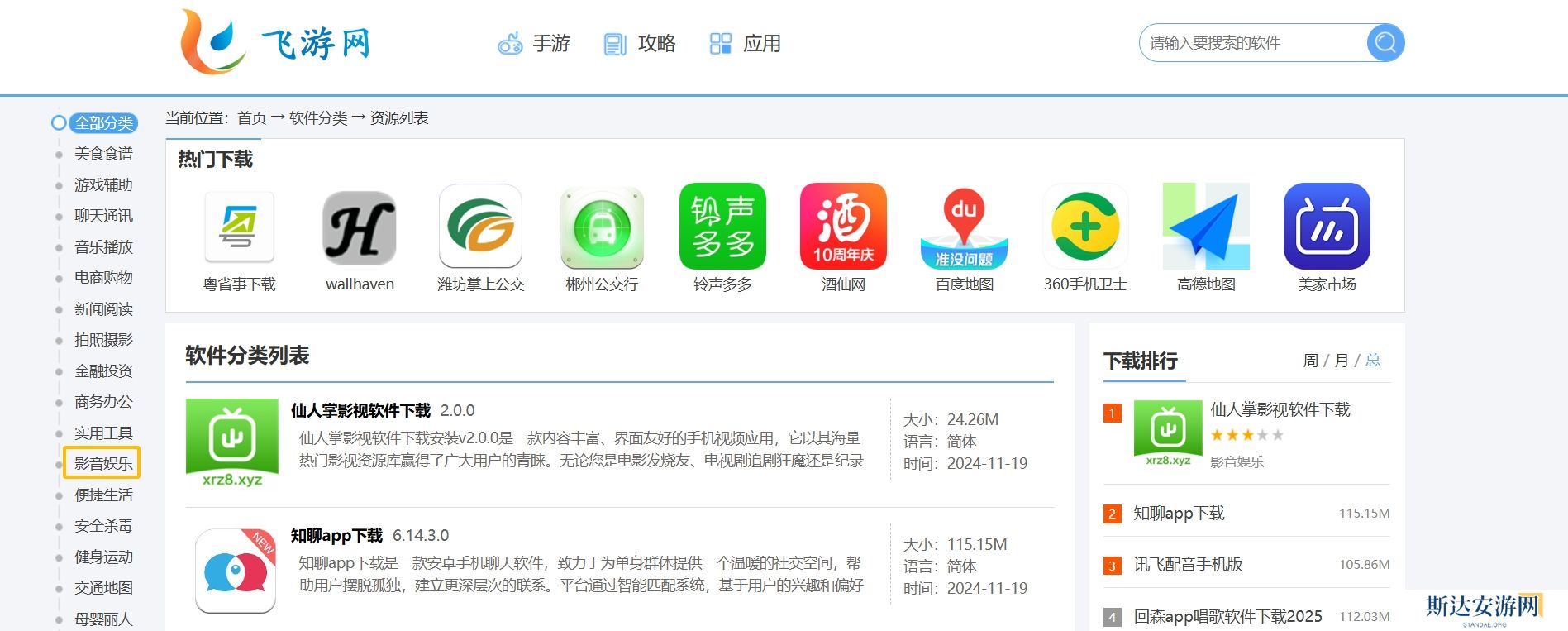Click the 酒仙网 app icon
1568x631 pixels.
(843, 227)
